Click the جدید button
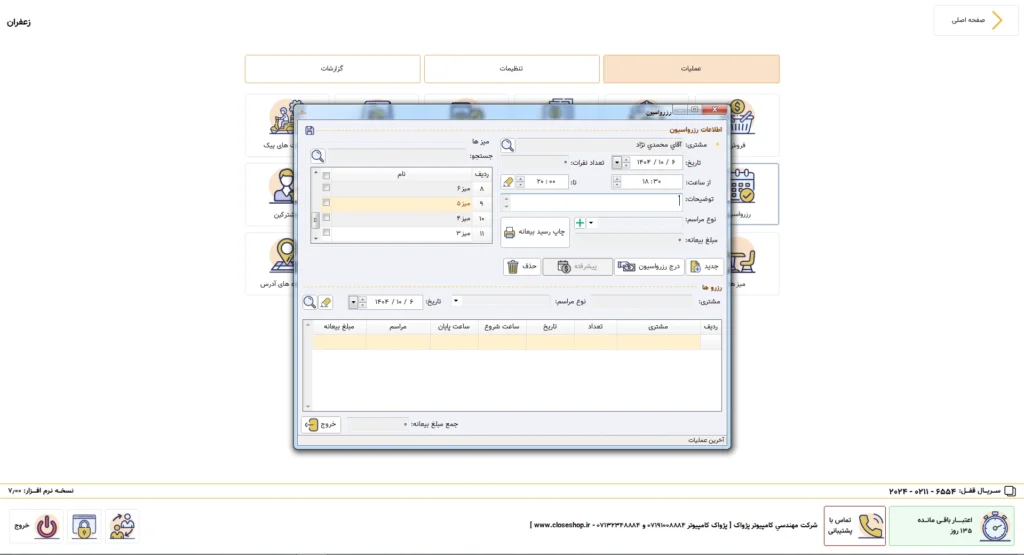 pos(705,266)
